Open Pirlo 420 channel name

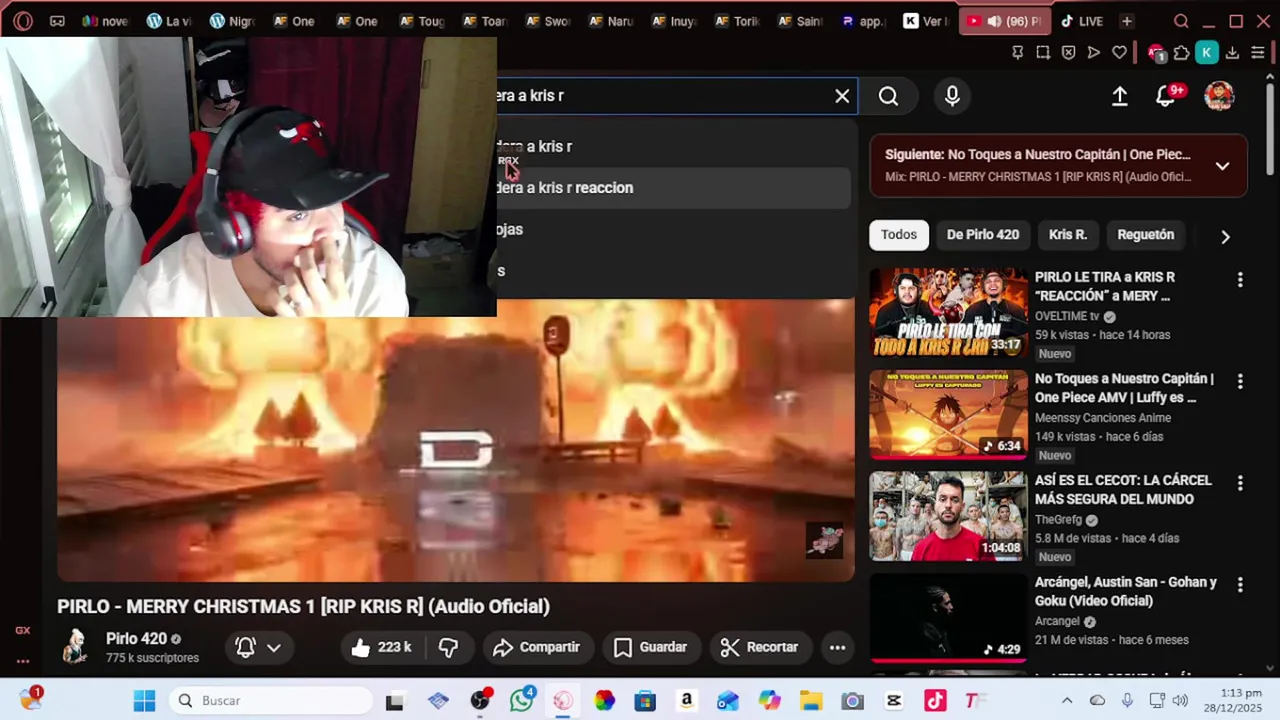(x=136, y=639)
